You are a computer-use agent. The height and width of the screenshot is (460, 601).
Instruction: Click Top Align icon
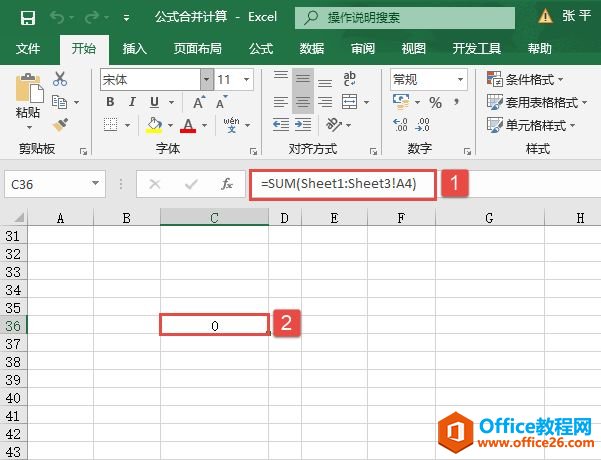(x=281, y=75)
